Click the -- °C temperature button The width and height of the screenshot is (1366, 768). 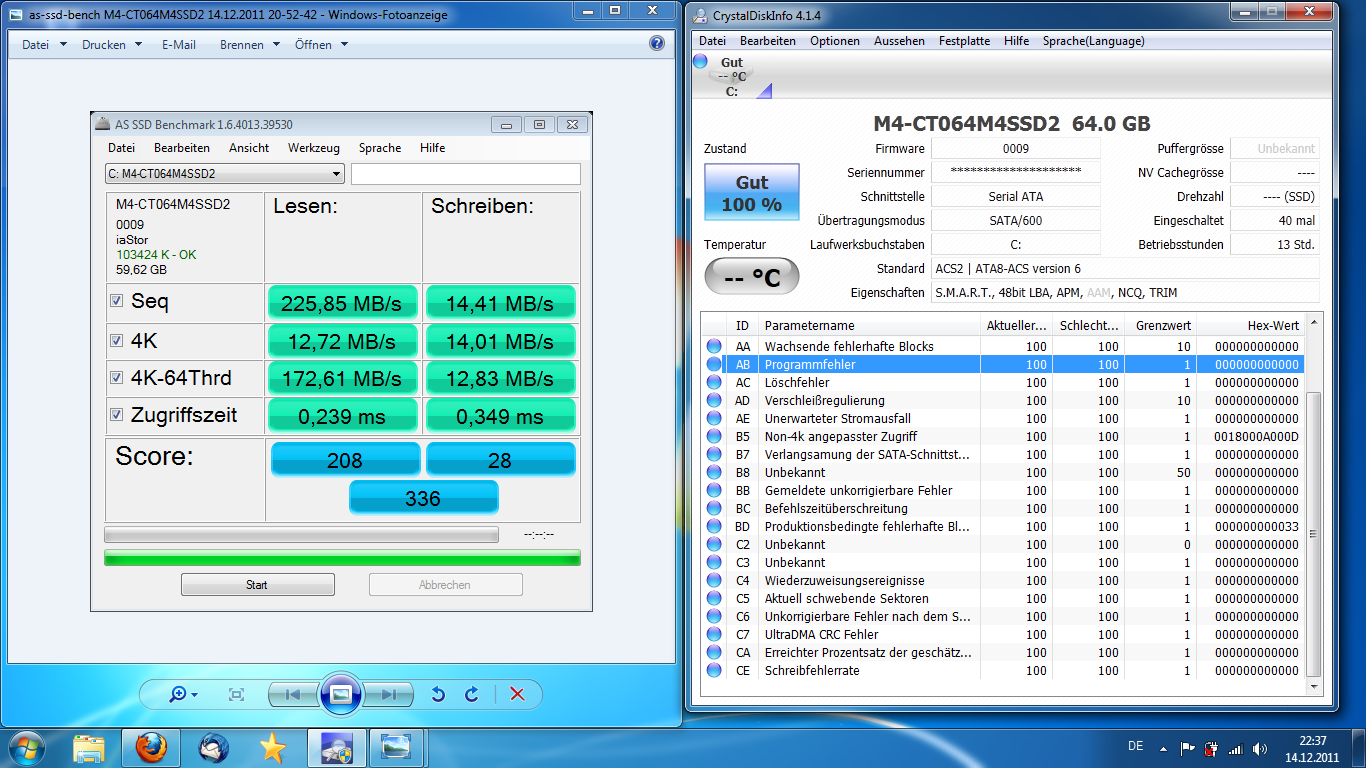[752, 278]
